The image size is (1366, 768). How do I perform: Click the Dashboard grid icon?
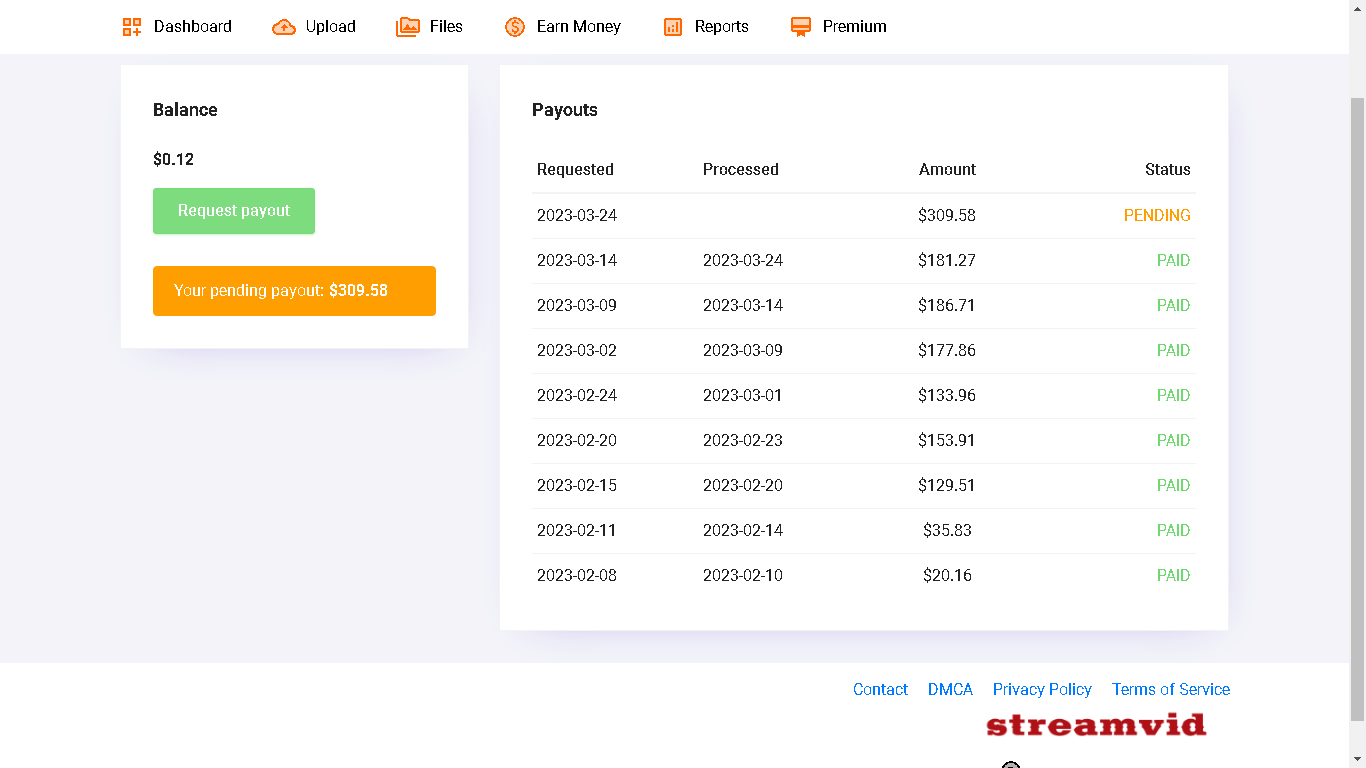132,27
